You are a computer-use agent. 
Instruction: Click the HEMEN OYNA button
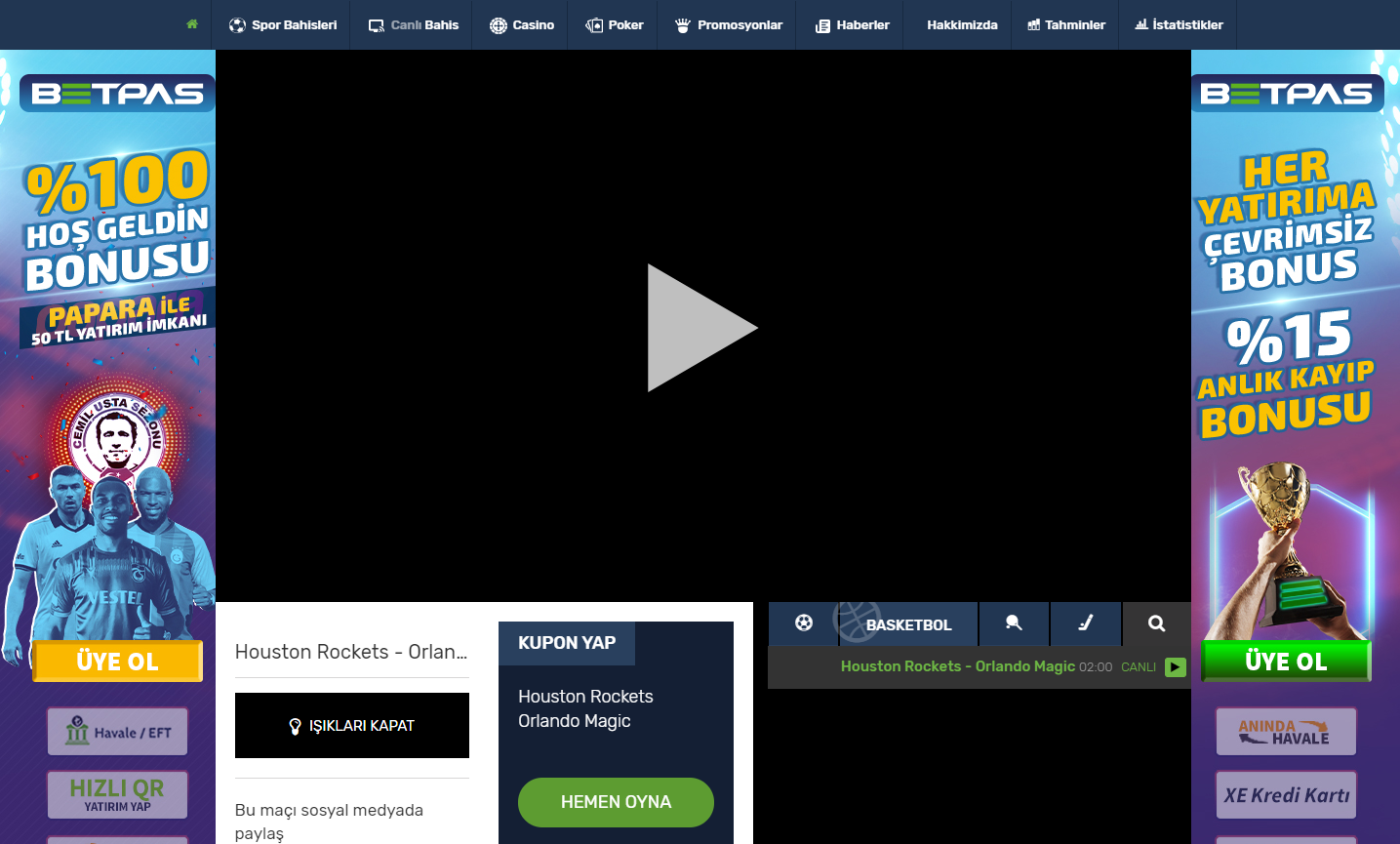coord(616,802)
